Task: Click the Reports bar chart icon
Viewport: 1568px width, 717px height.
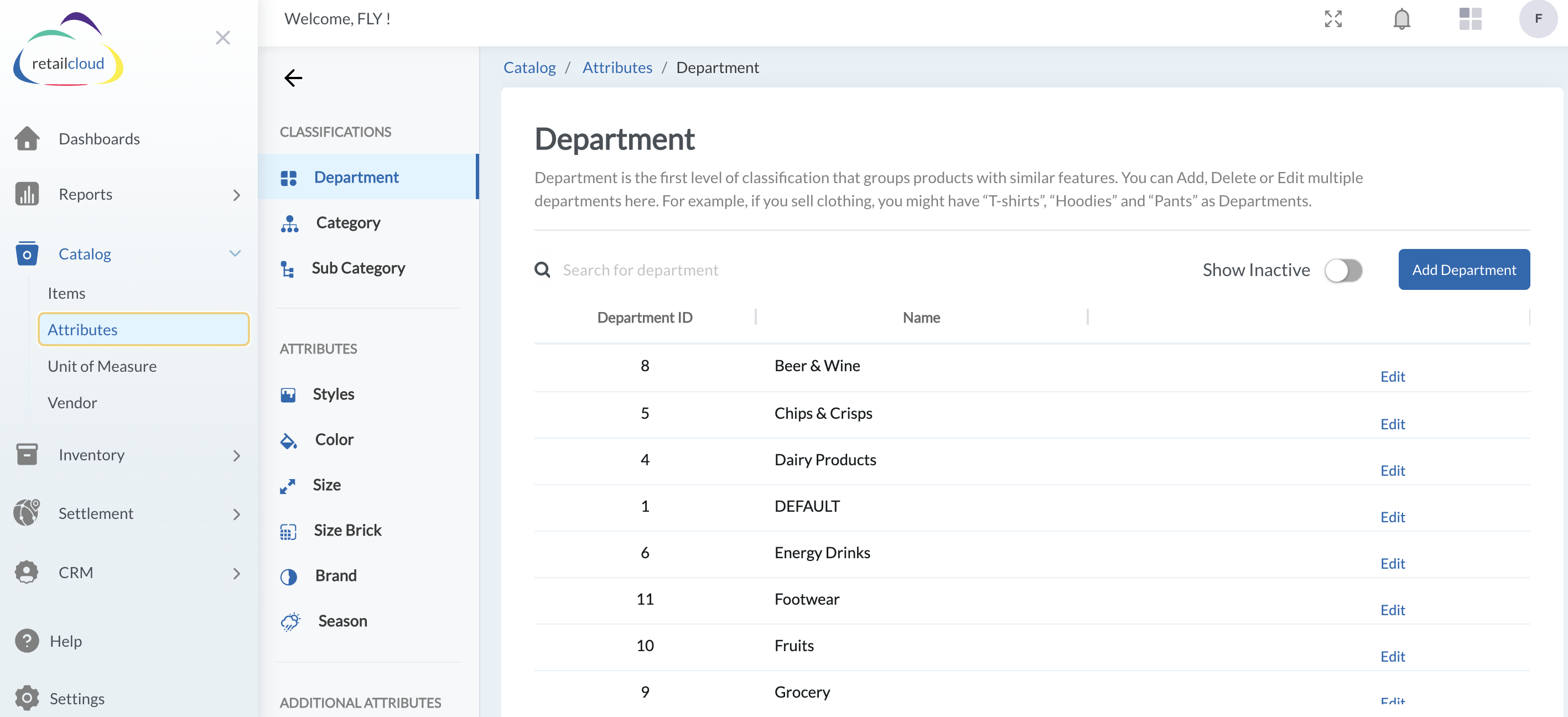Action: [27, 194]
